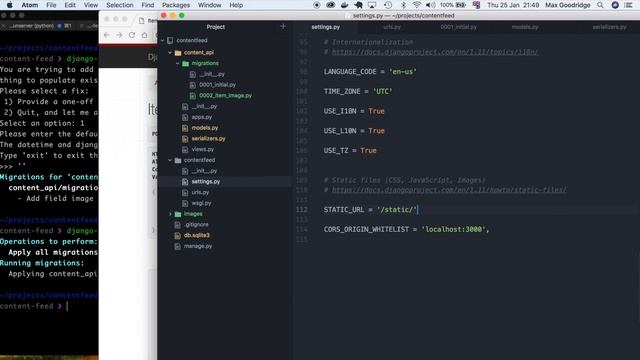Open urls.py in the project tree
The image size is (640, 360).
tap(200, 192)
